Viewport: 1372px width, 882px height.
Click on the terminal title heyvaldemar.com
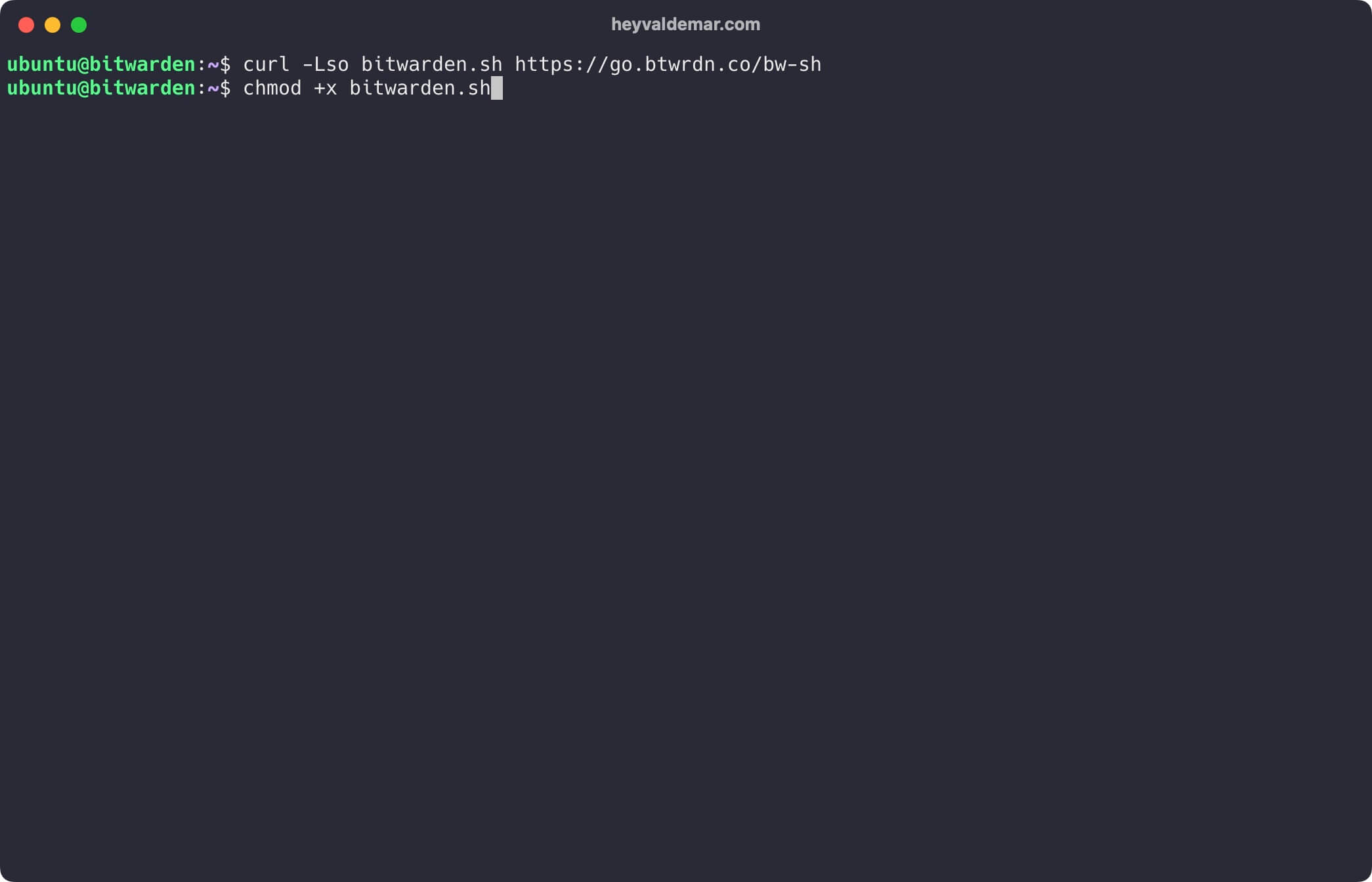pyautogui.click(x=686, y=25)
